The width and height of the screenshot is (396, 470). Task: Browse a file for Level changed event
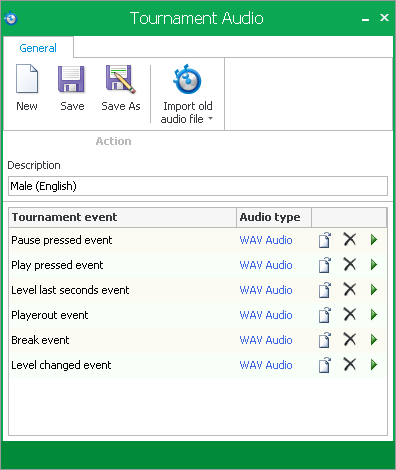point(325,365)
